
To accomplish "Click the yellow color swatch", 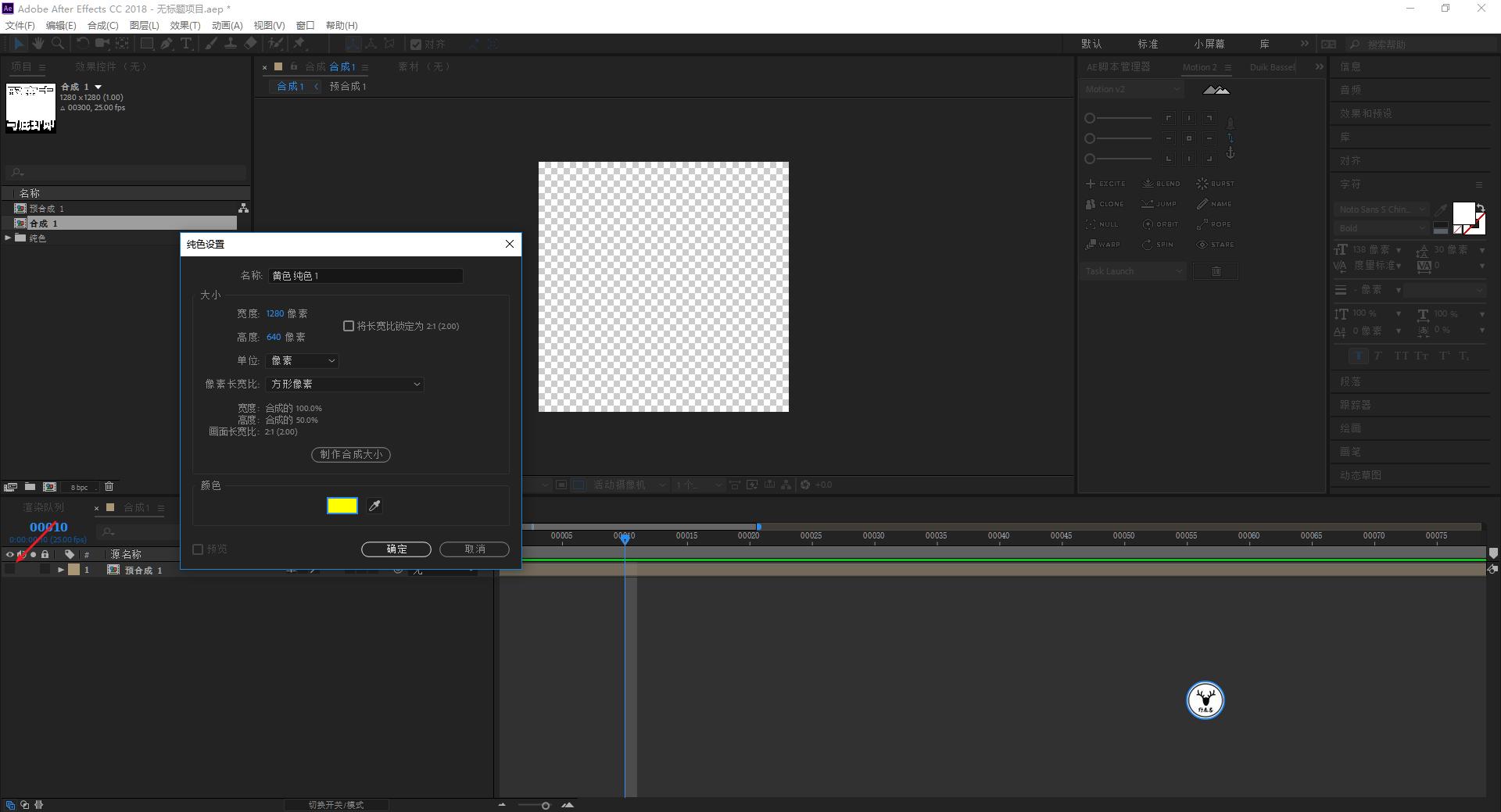I will point(342,506).
